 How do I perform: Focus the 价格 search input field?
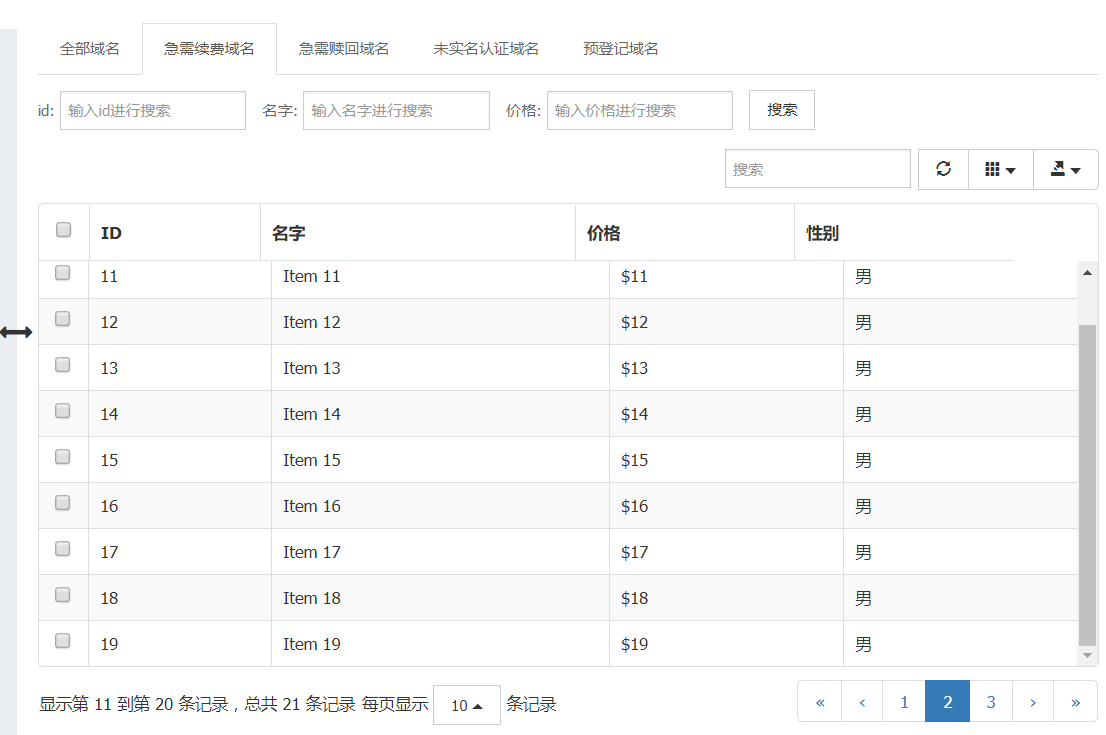640,110
